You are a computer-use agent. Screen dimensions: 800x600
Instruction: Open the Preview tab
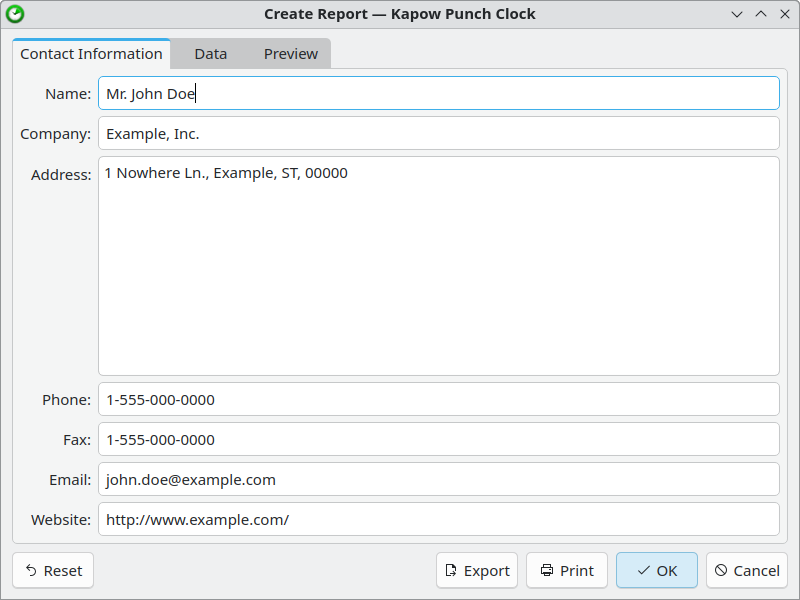pos(291,54)
